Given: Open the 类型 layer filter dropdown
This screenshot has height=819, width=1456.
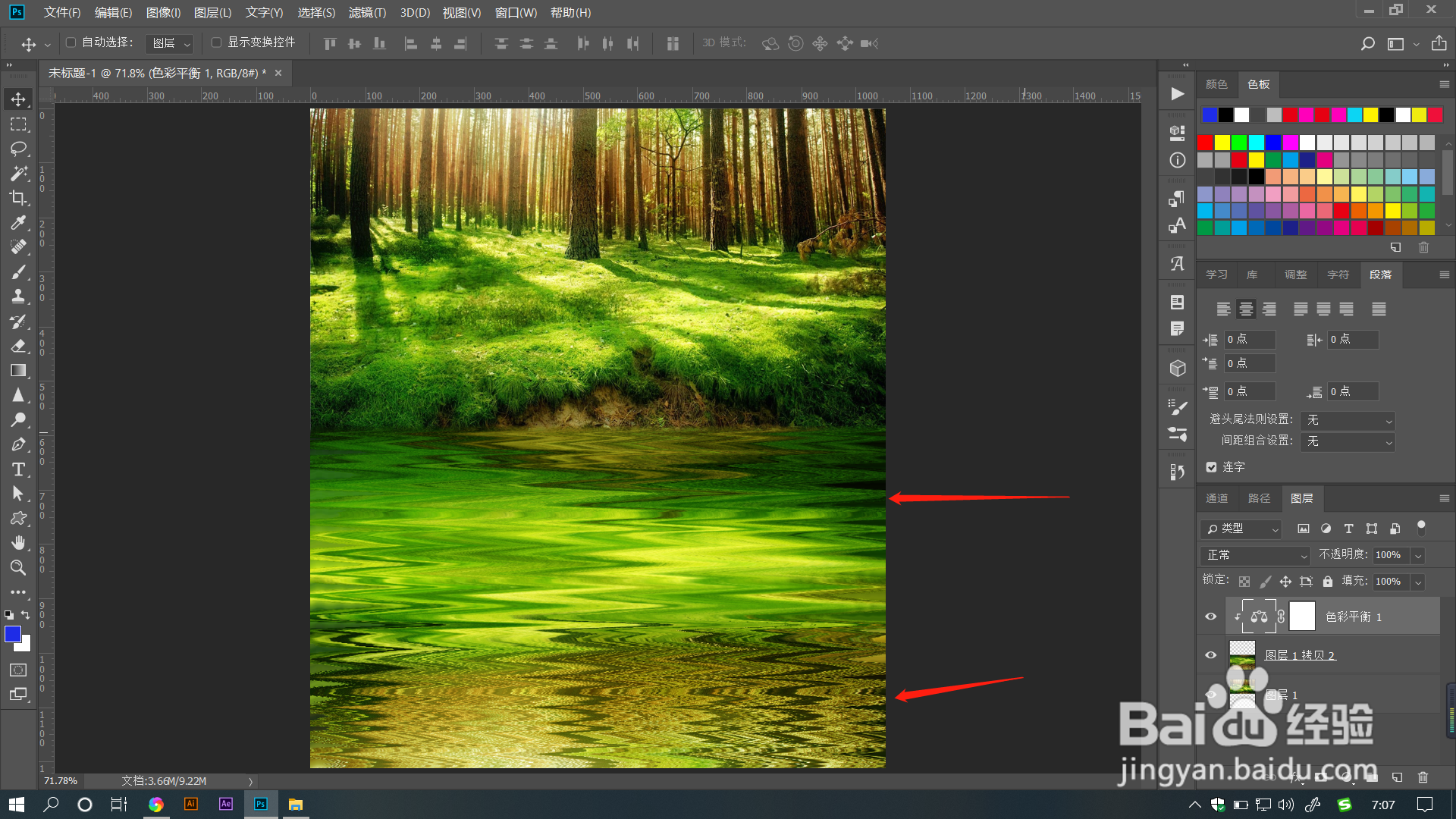Looking at the screenshot, I should (x=1242, y=529).
